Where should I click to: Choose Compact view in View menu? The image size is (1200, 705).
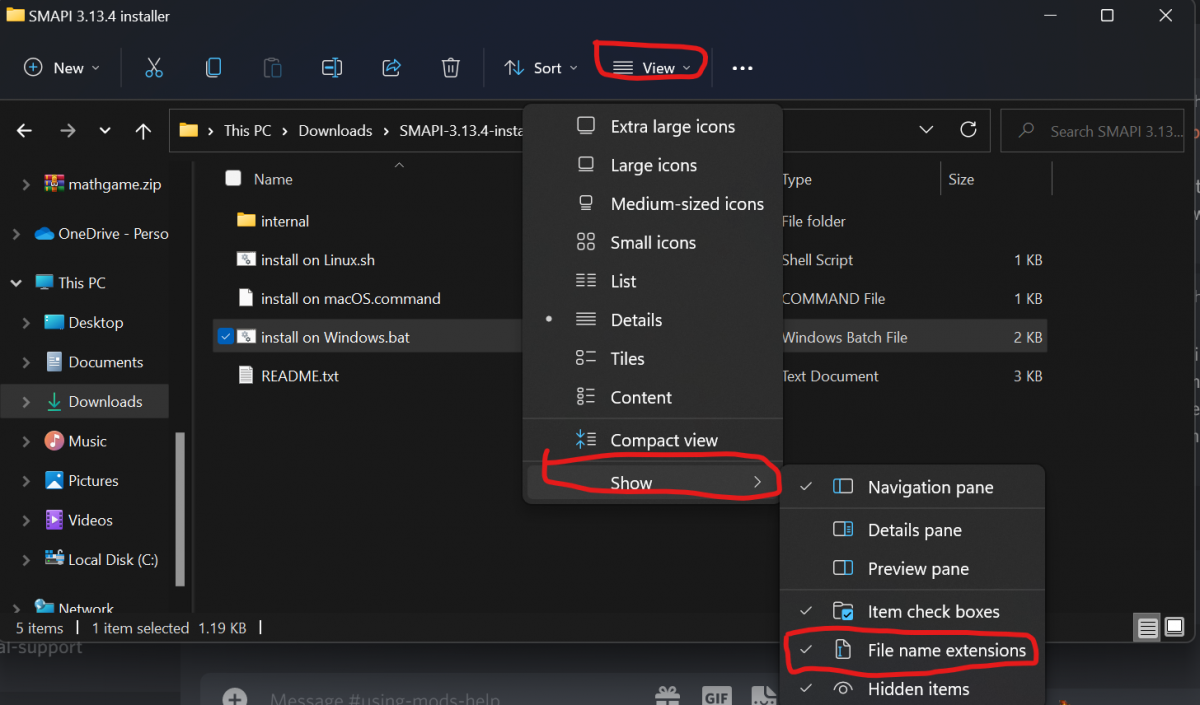[x=663, y=440]
